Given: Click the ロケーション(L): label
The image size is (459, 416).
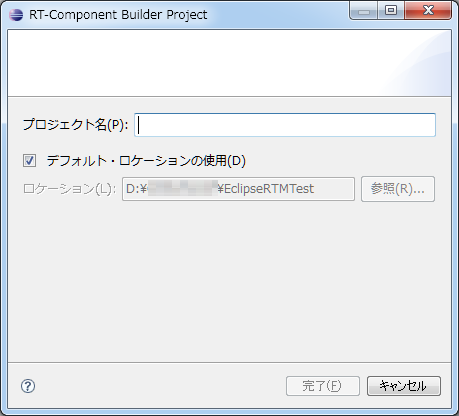Looking at the screenshot, I should tap(69, 189).
